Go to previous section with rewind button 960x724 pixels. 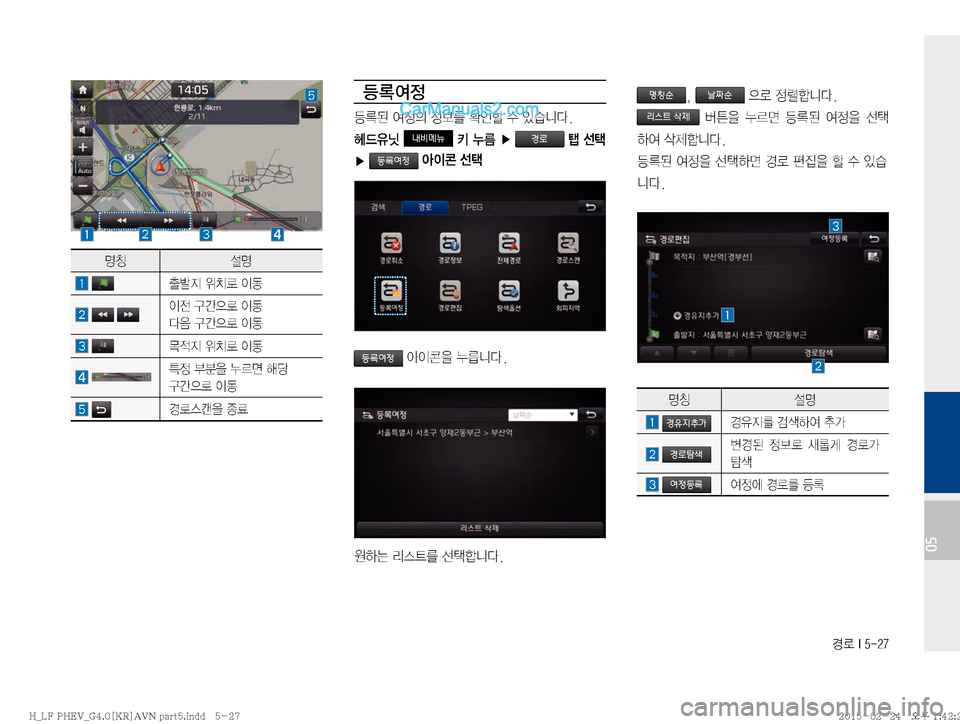pyautogui.click(x=122, y=220)
